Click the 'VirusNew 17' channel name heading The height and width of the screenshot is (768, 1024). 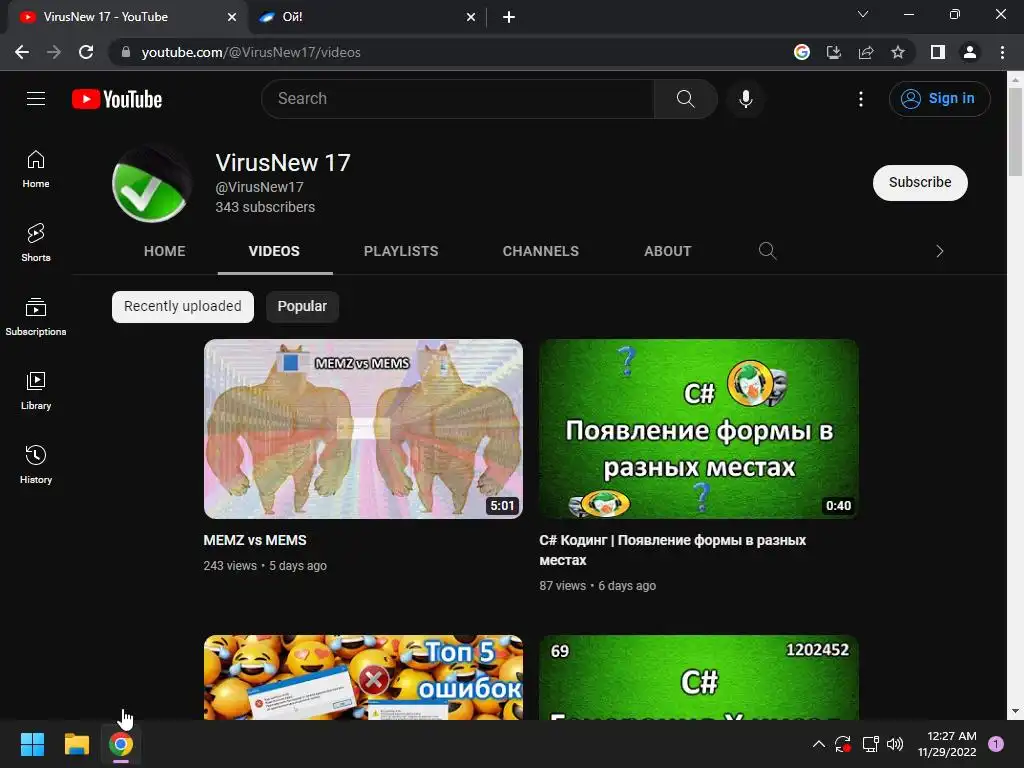coord(283,163)
